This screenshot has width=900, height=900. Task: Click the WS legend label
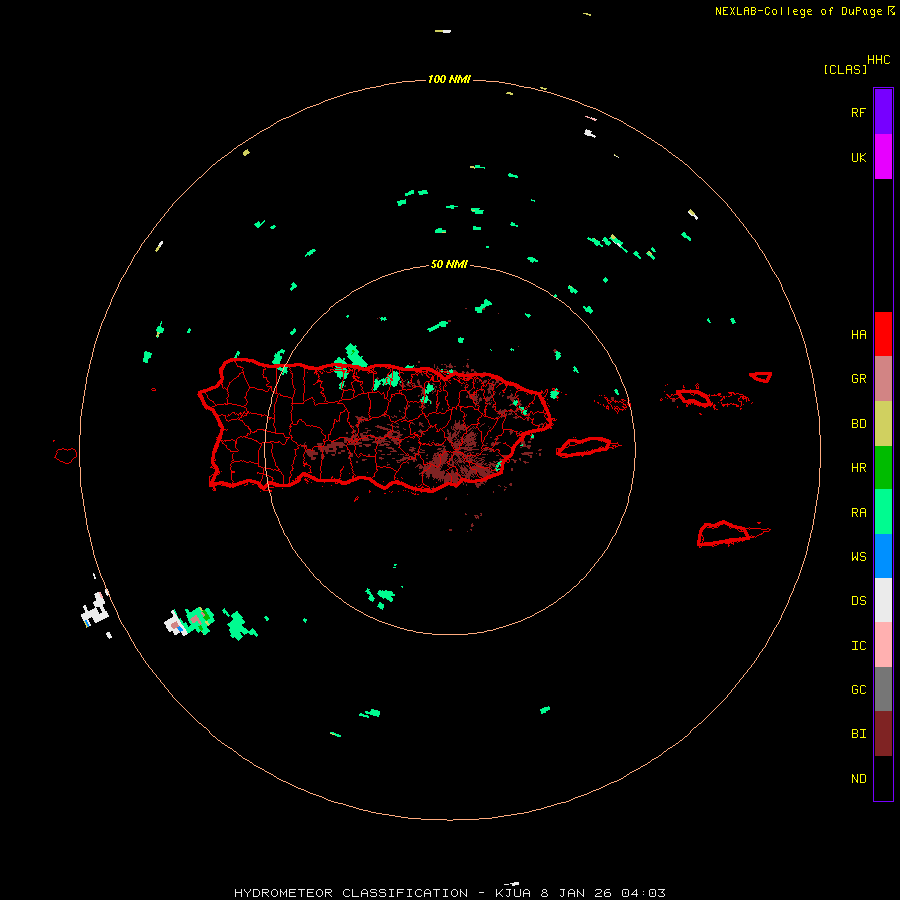[x=858, y=557]
